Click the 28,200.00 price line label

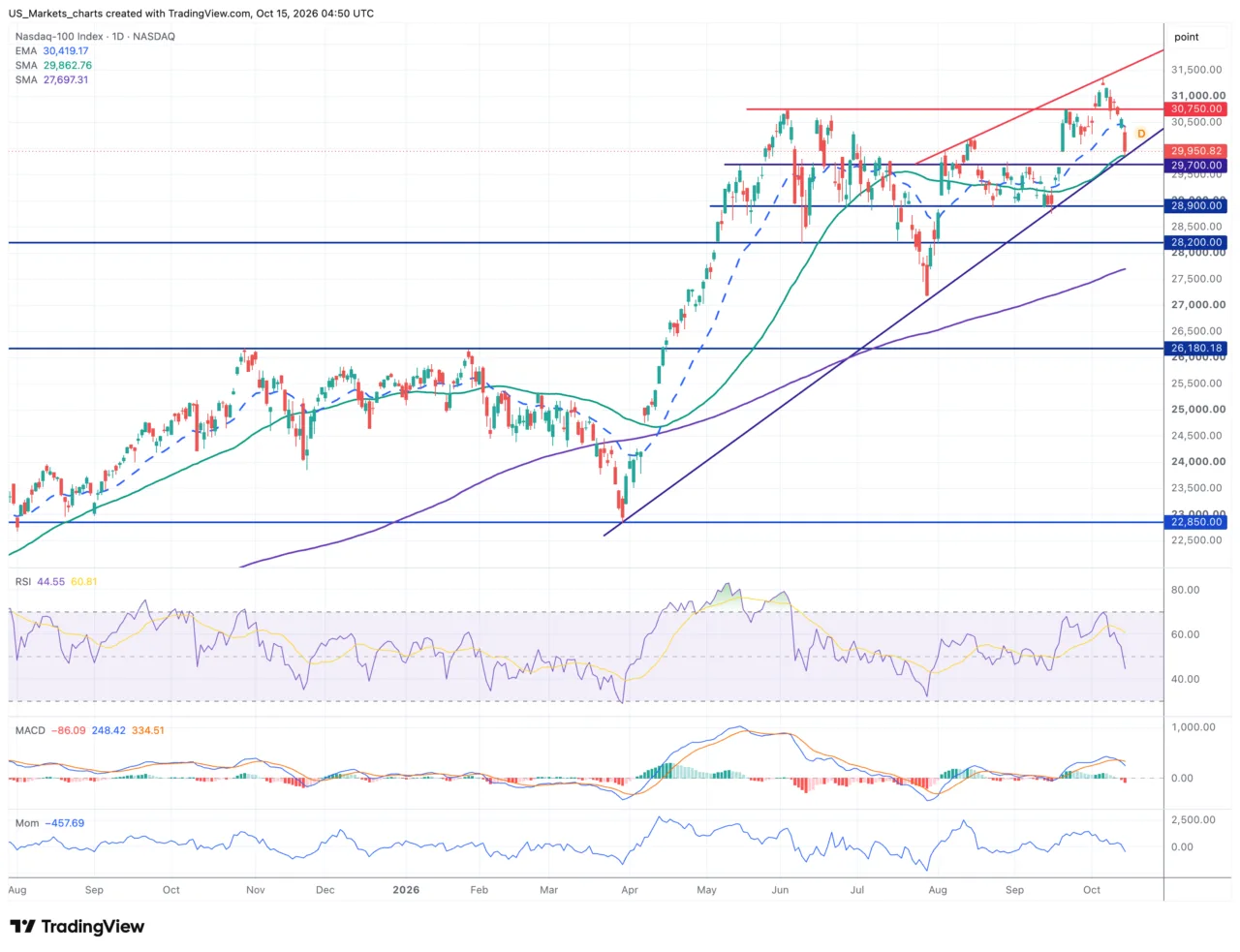pyautogui.click(x=1196, y=243)
